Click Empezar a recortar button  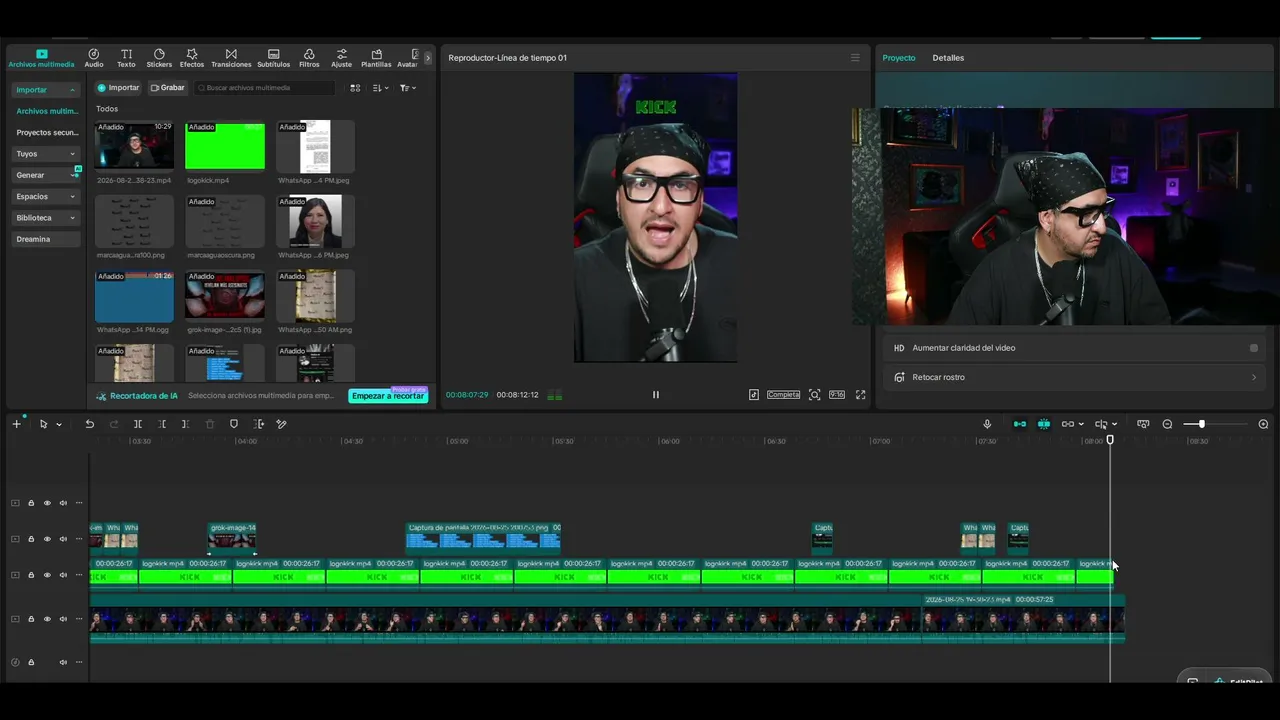tap(388, 396)
